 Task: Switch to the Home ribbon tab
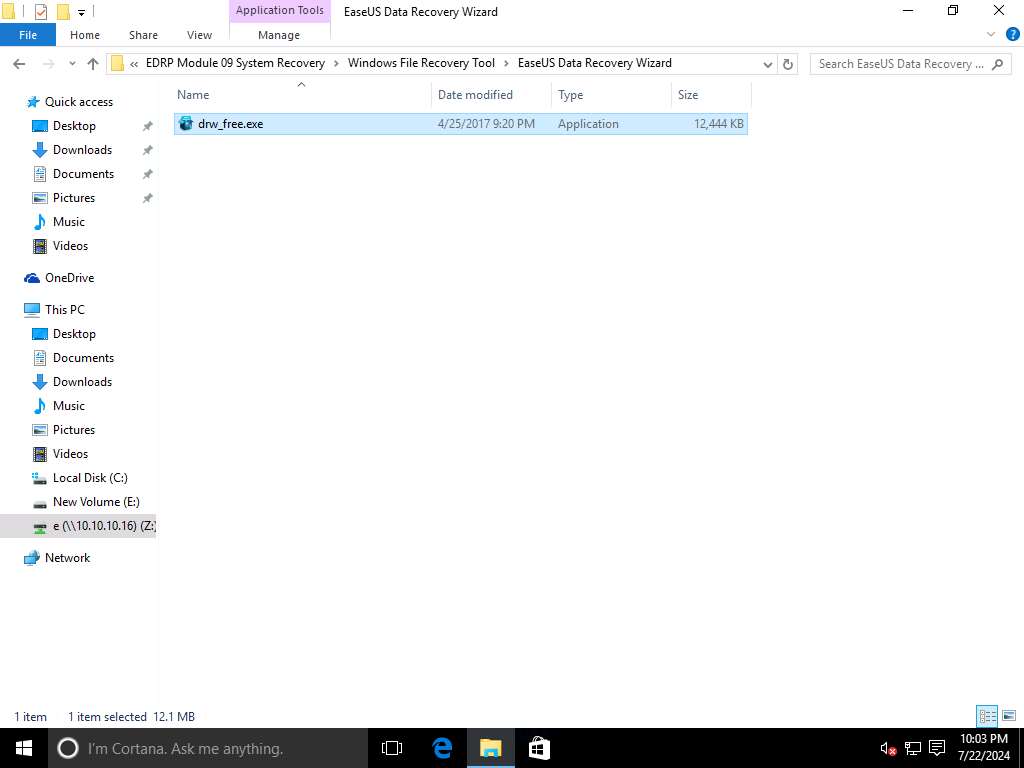point(85,35)
